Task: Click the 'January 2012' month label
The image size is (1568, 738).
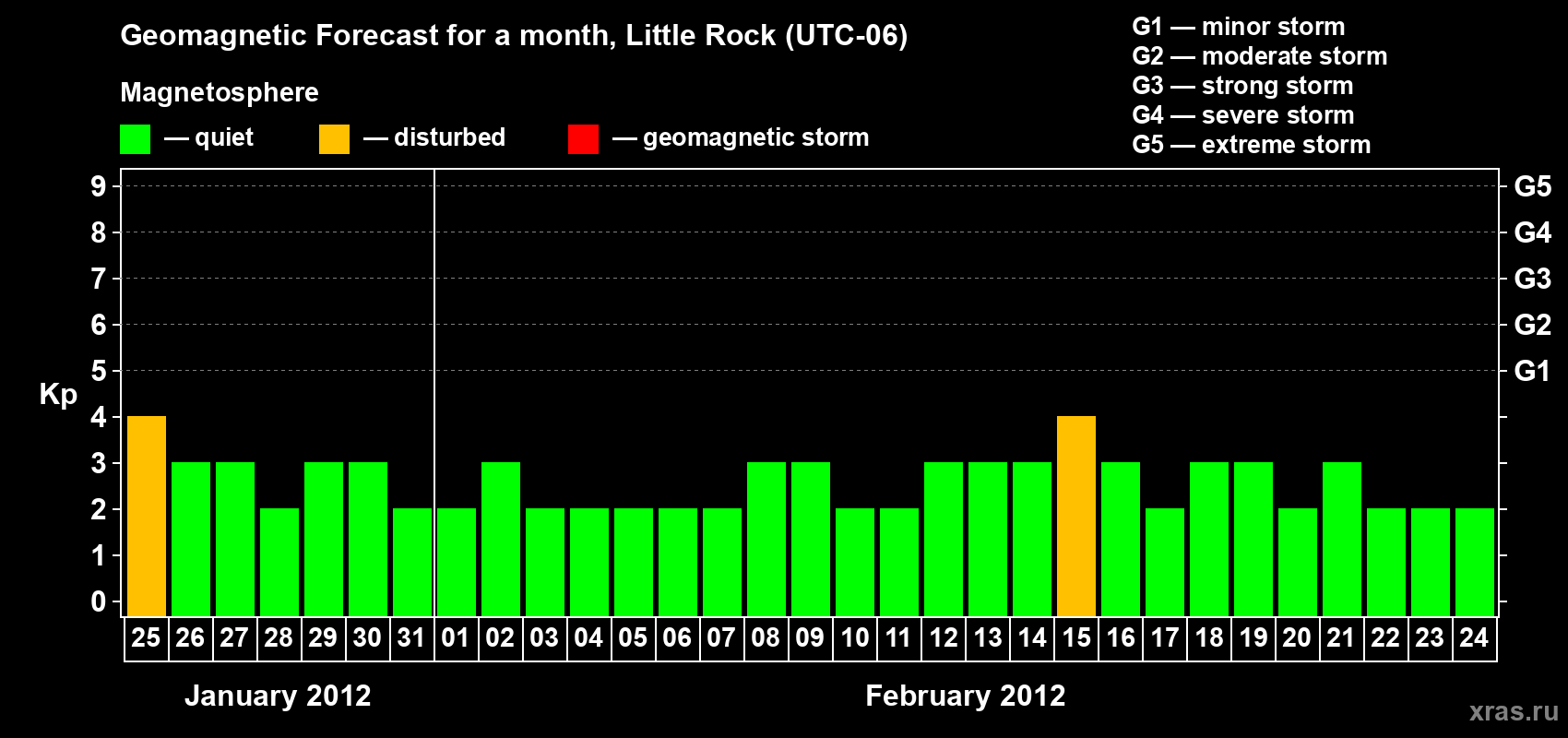Action: [x=278, y=696]
